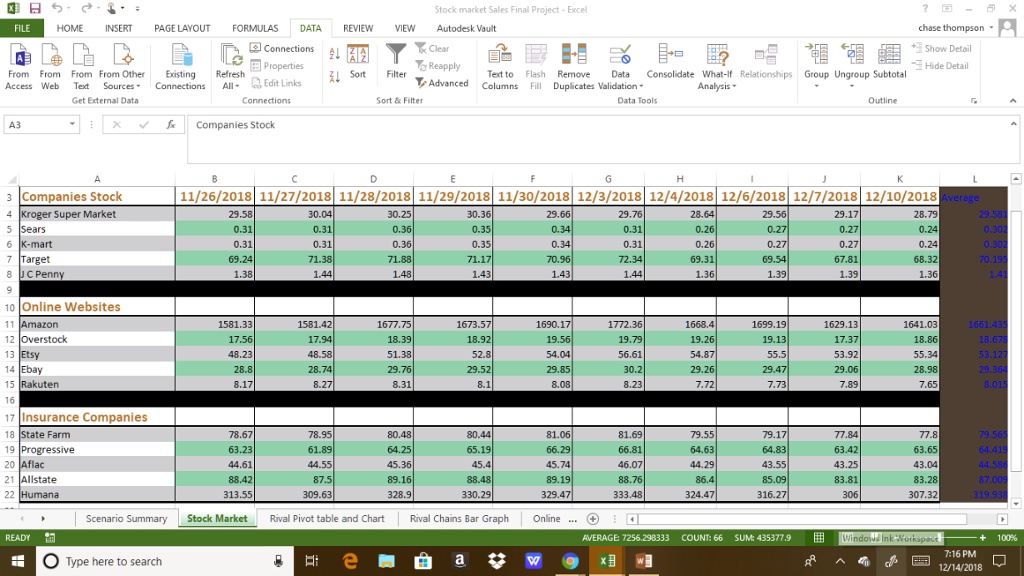Apply Flash Fill to the data

click(x=535, y=65)
